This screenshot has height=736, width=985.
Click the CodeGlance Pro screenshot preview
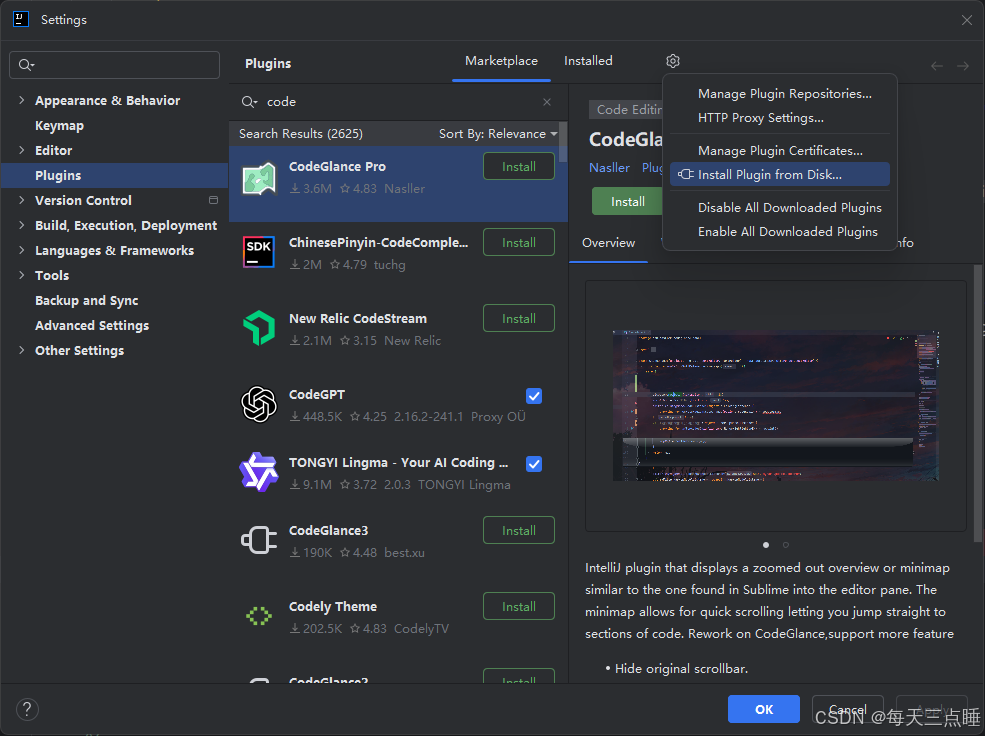pos(776,406)
